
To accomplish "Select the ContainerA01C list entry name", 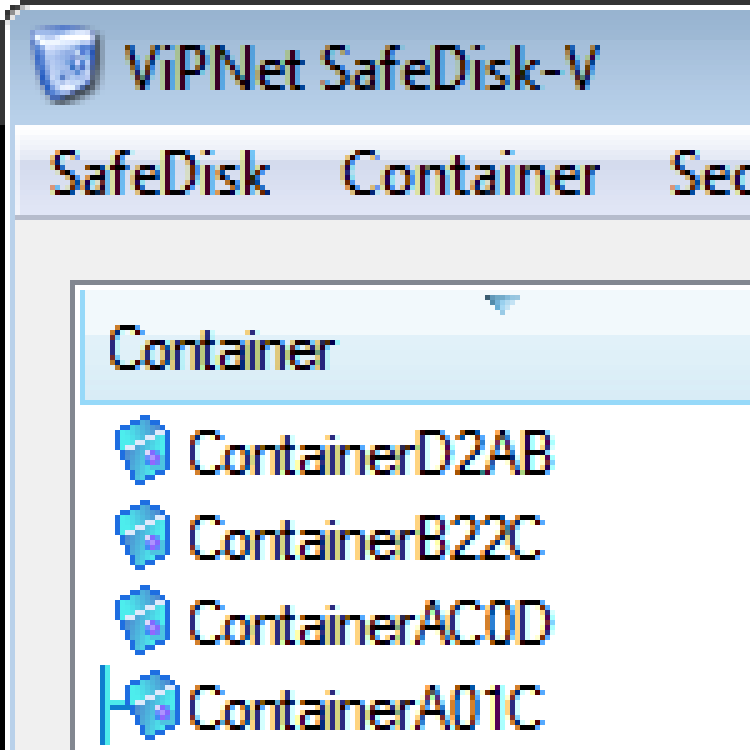I will tap(366, 707).
